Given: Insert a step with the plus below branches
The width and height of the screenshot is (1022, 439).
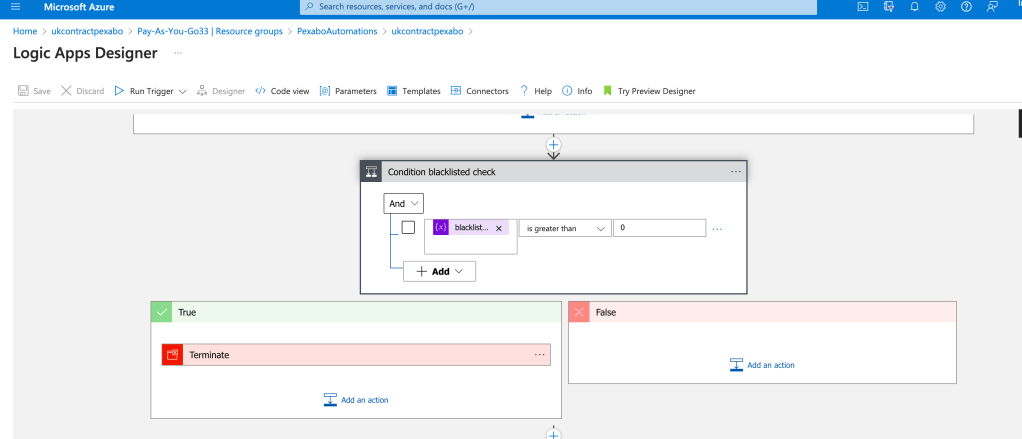Looking at the screenshot, I should [553, 434].
